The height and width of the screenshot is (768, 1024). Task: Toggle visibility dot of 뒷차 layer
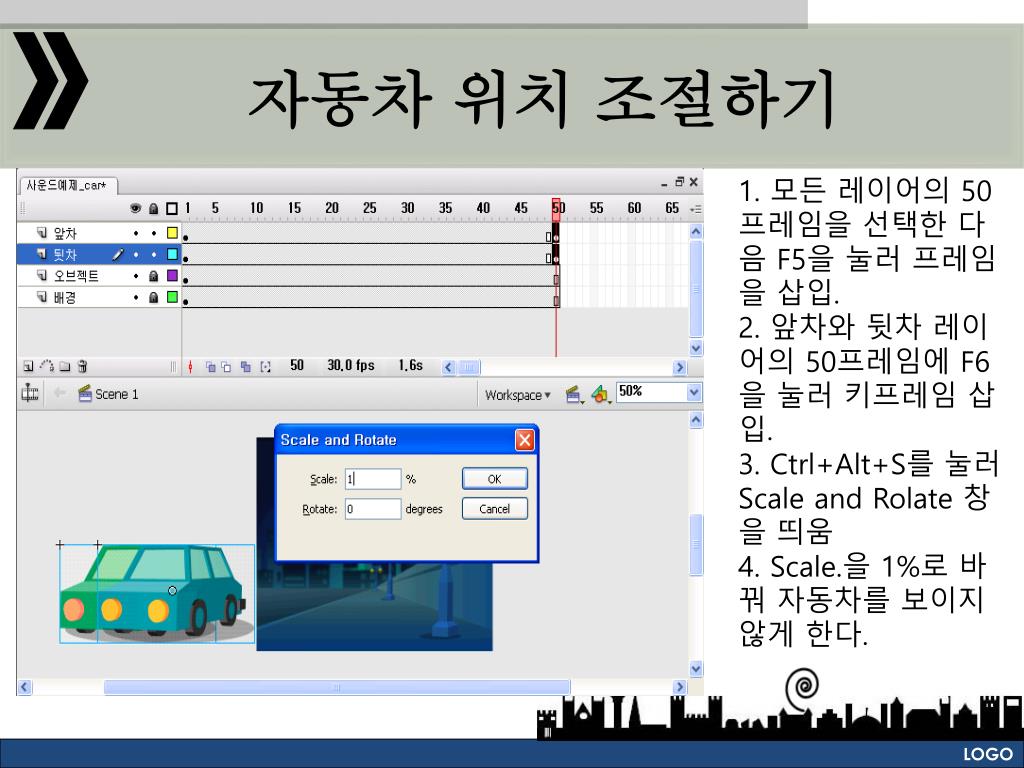coord(136,255)
